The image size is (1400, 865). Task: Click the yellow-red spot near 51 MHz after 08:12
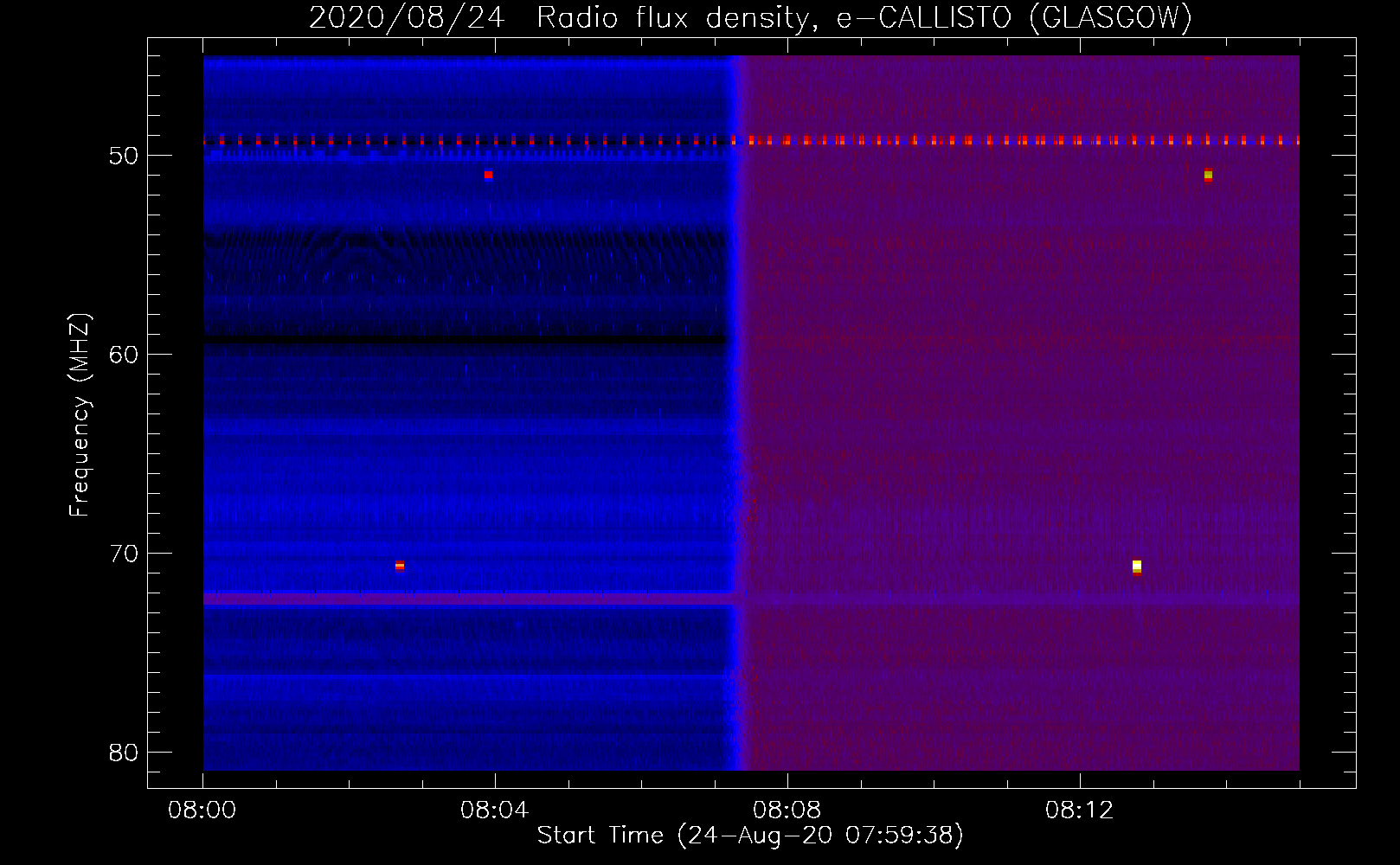(1209, 176)
